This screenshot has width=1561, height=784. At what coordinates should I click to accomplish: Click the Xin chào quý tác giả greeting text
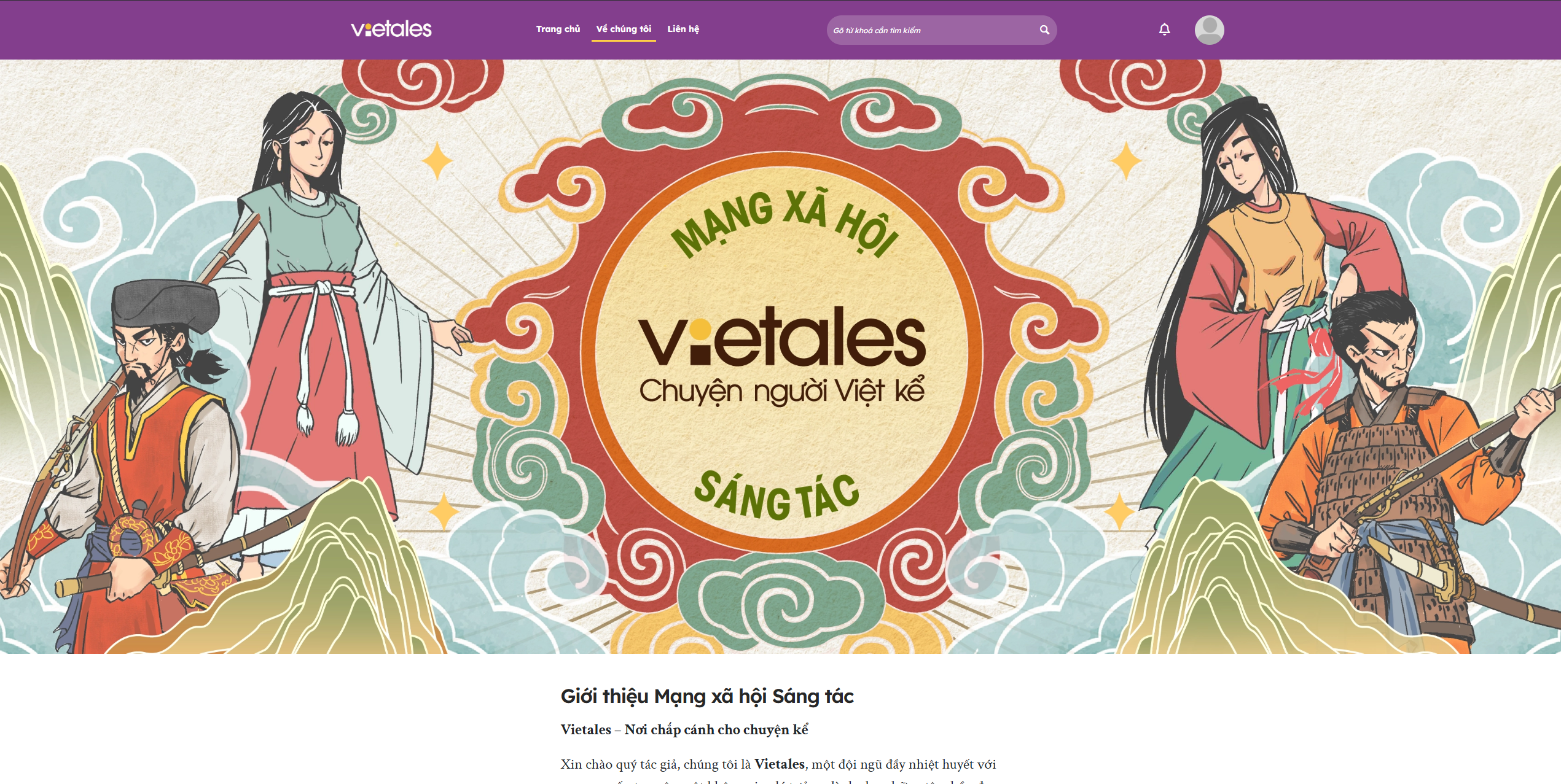(x=620, y=764)
